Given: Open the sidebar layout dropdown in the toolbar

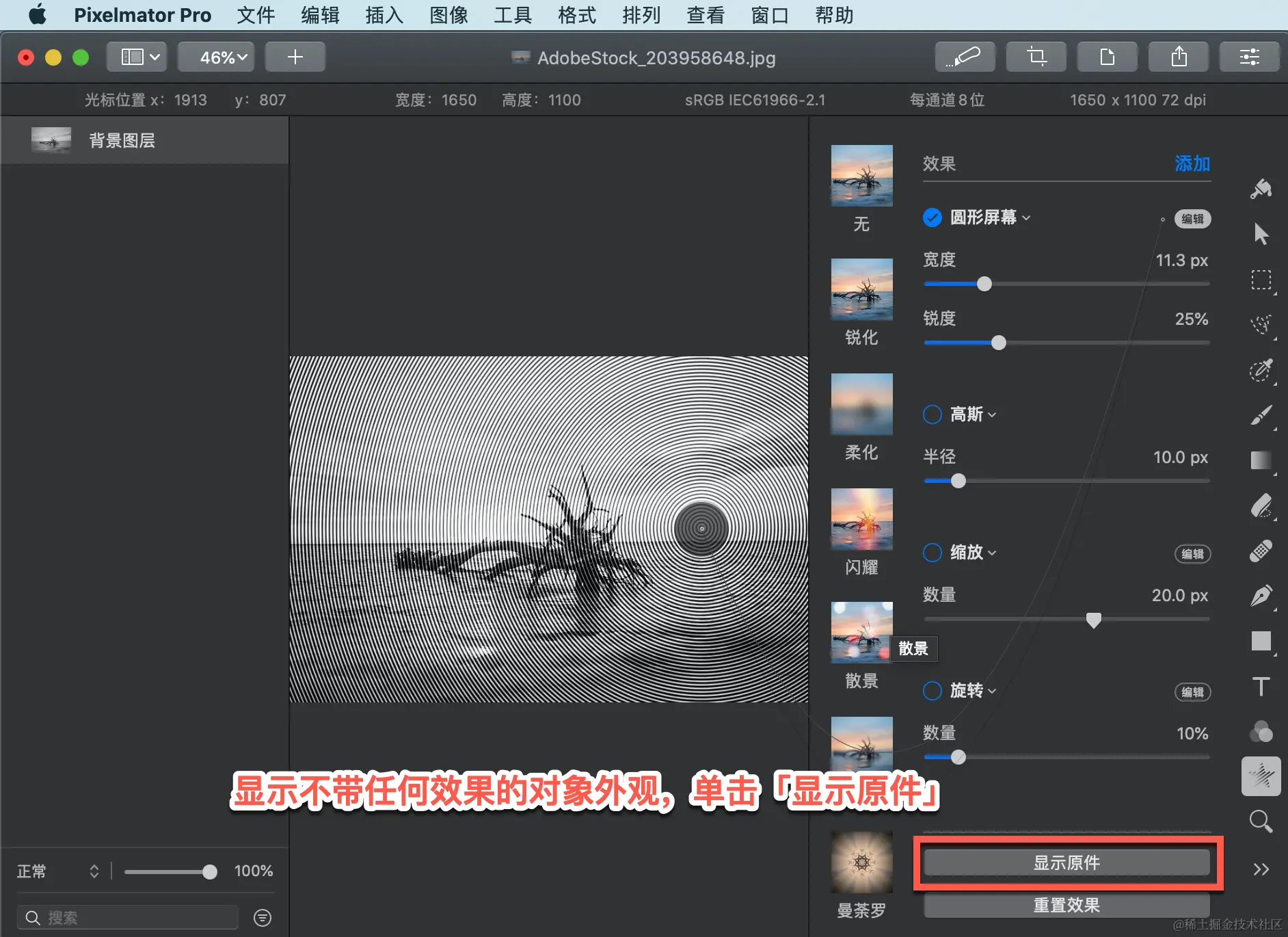Looking at the screenshot, I should point(138,57).
